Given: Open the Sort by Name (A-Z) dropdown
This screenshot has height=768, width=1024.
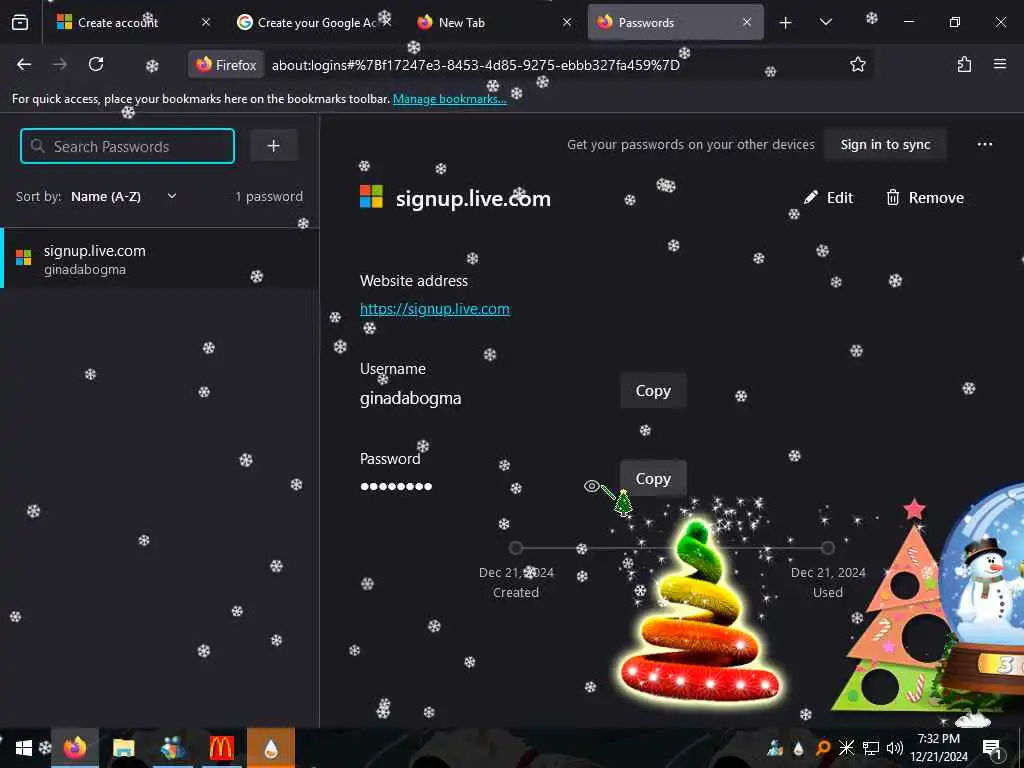Looking at the screenshot, I should click(x=123, y=196).
